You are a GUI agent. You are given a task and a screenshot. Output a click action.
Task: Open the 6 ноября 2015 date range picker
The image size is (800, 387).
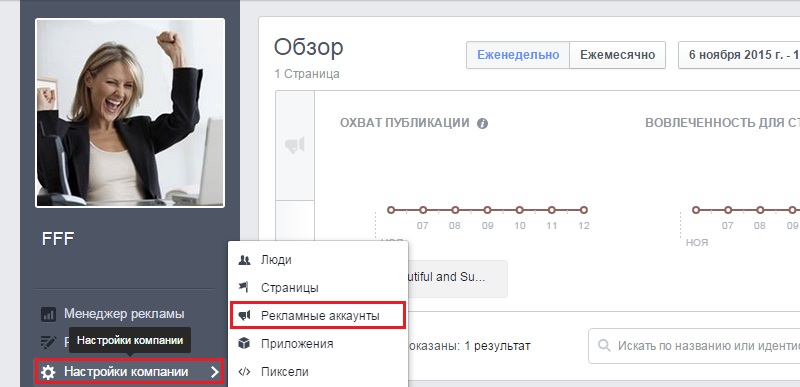(739, 55)
